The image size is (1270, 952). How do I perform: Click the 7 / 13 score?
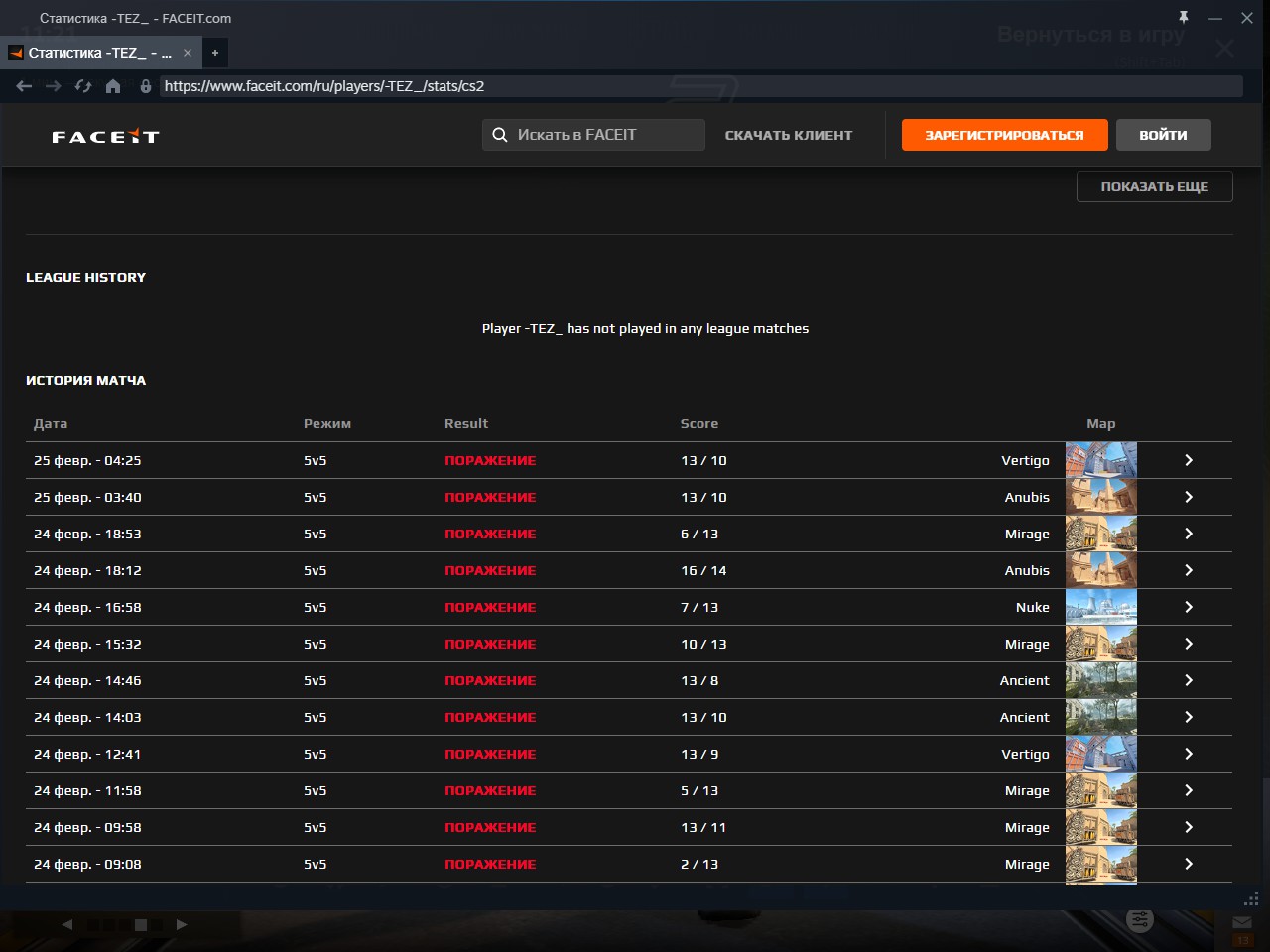[699, 607]
